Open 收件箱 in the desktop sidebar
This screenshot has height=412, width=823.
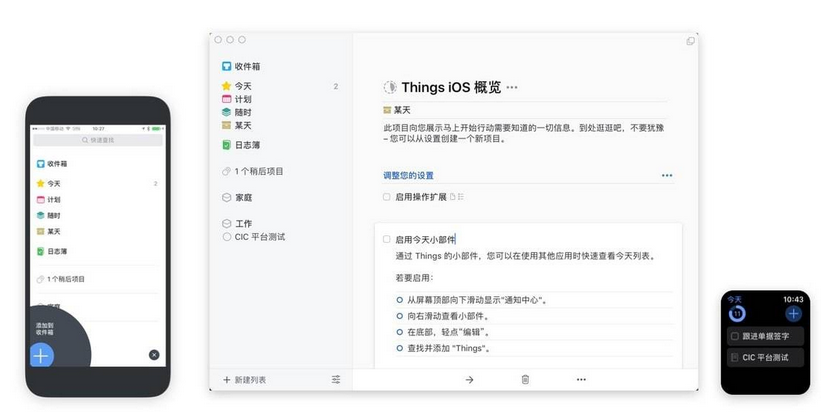coord(241,66)
